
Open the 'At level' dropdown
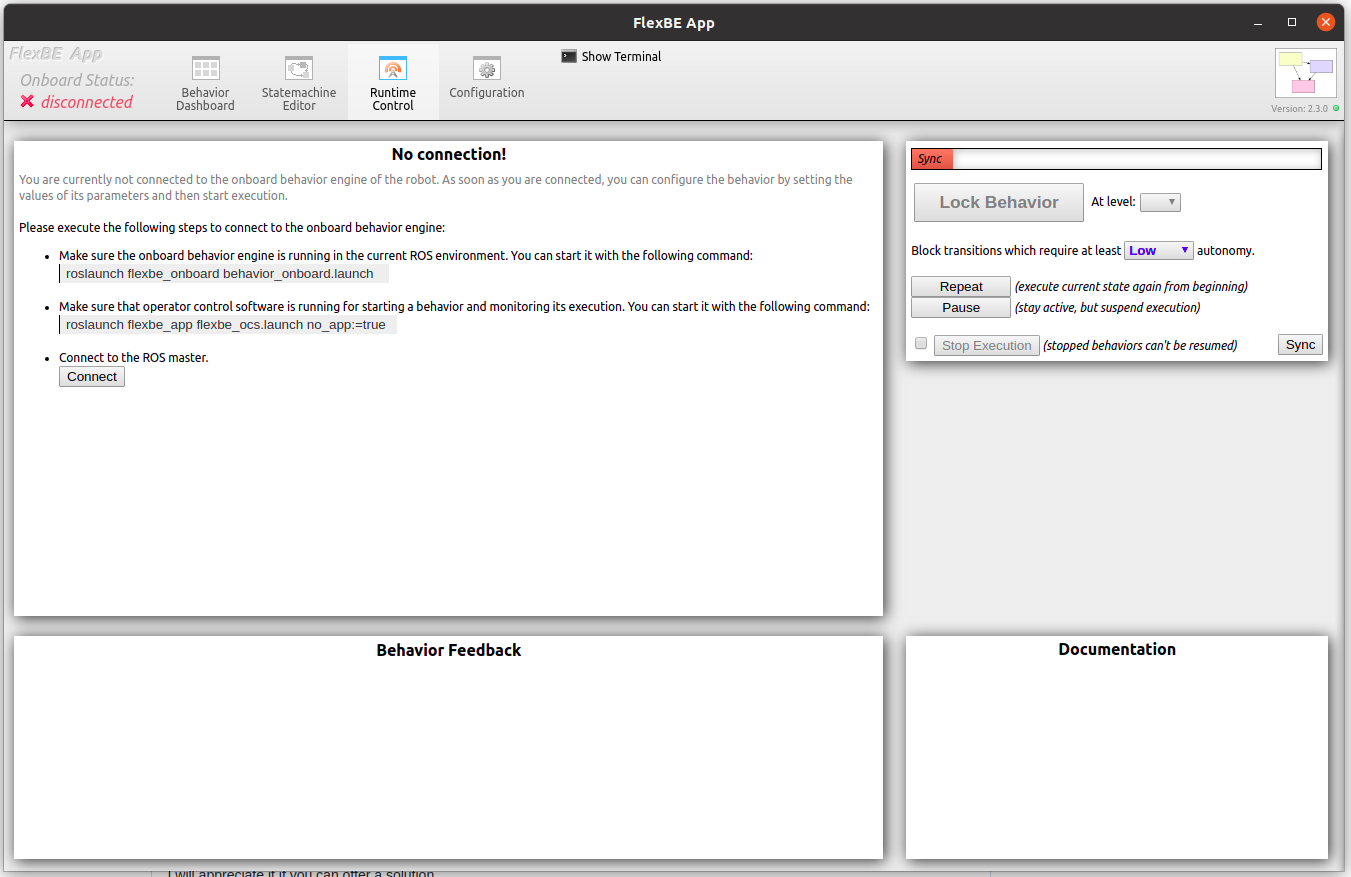[x=1160, y=201]
